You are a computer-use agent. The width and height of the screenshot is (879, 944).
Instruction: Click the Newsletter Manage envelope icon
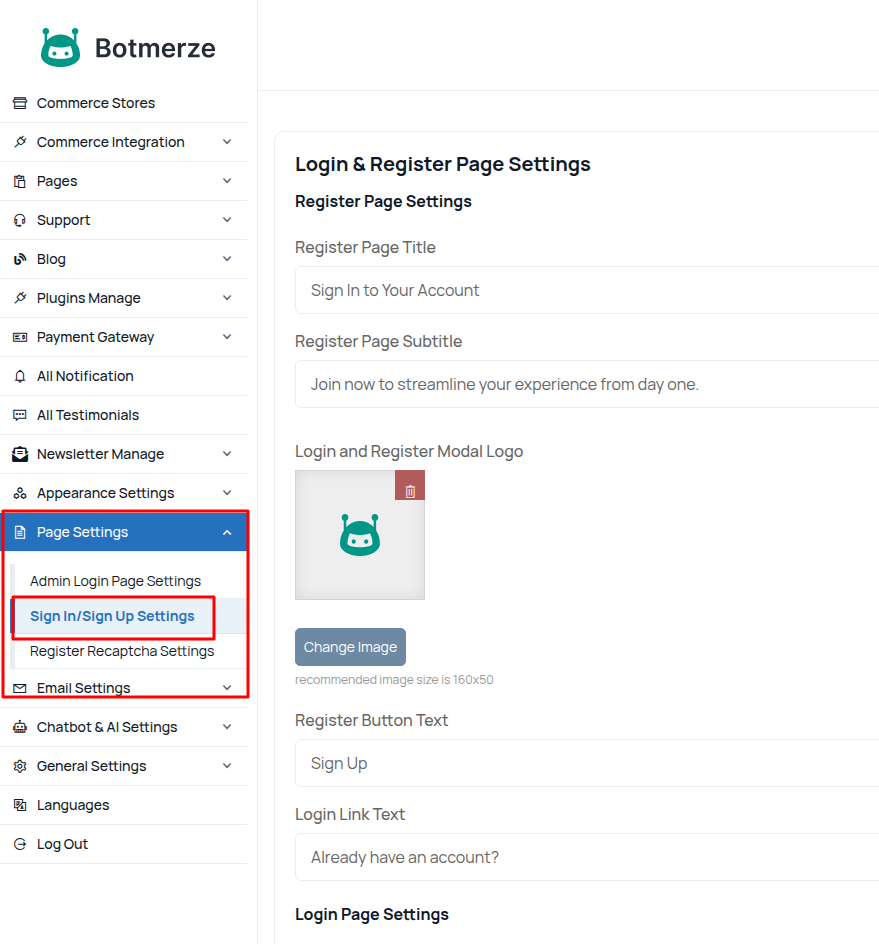point(20,454)
